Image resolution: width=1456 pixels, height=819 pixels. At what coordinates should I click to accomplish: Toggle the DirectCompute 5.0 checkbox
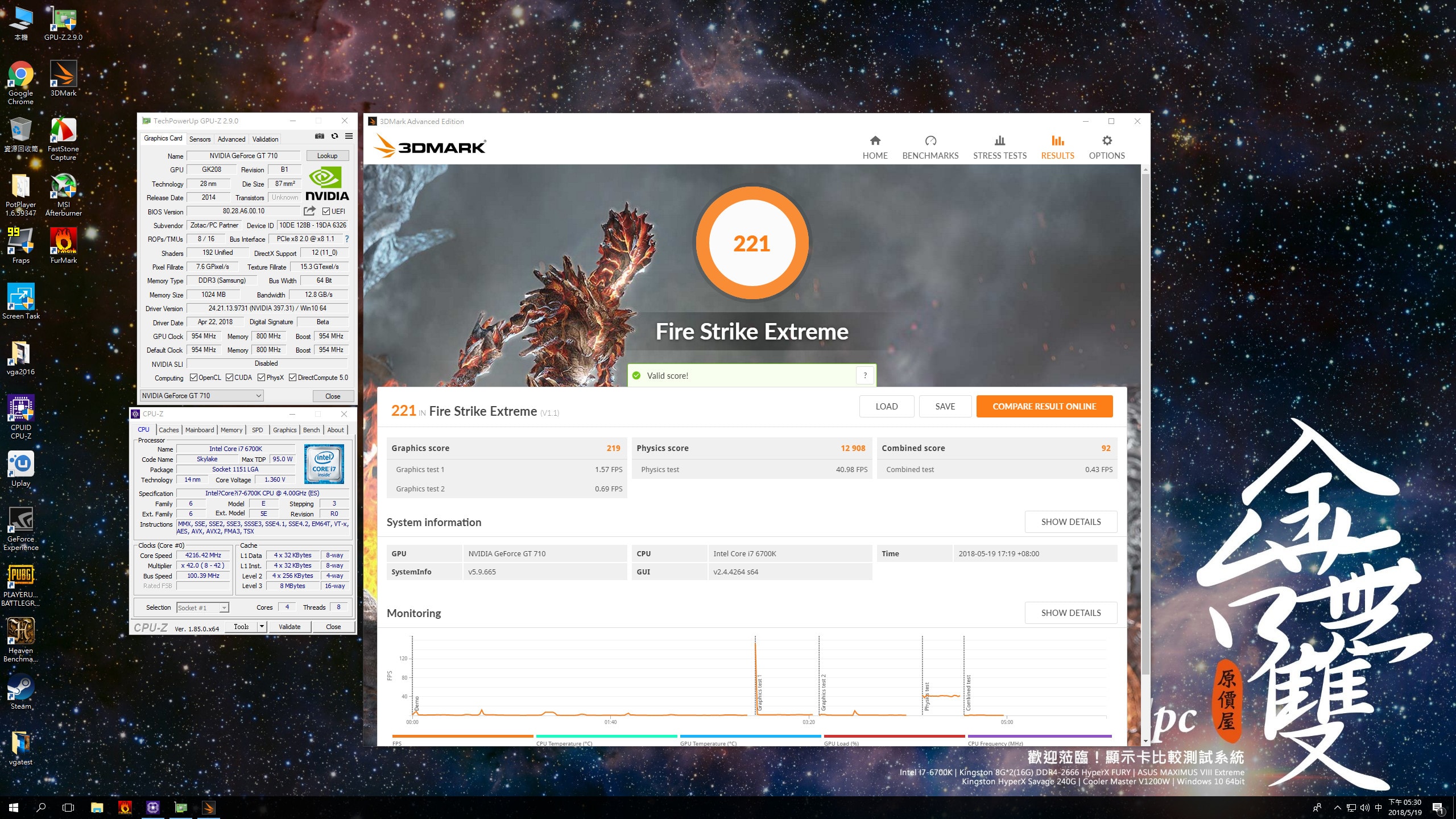292,378
